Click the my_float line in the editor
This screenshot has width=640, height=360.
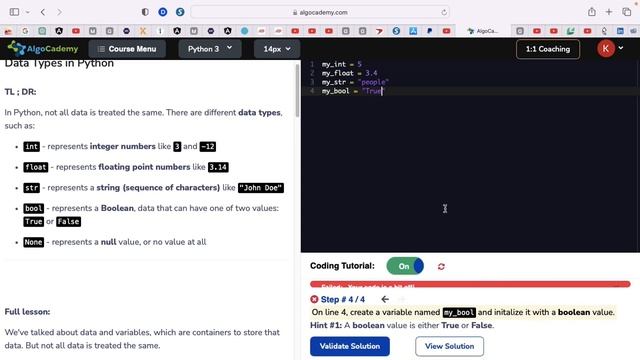(349, 73)
